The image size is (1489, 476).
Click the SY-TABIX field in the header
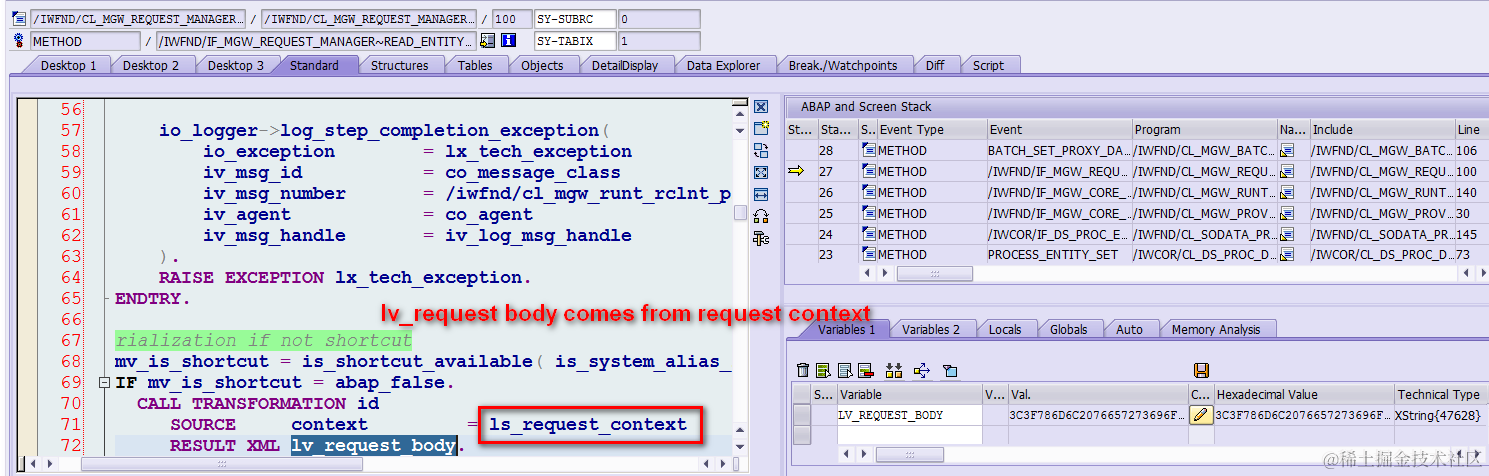coord(574,41)
